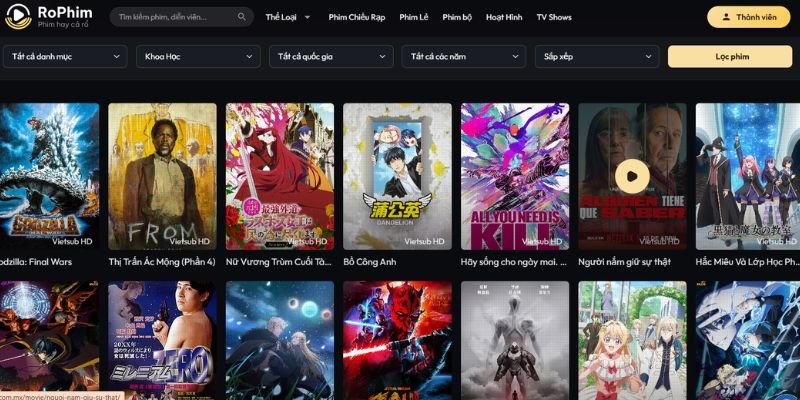
Task: Click the title Hãy sống cho ngày mai
Action: pos(514,262)
